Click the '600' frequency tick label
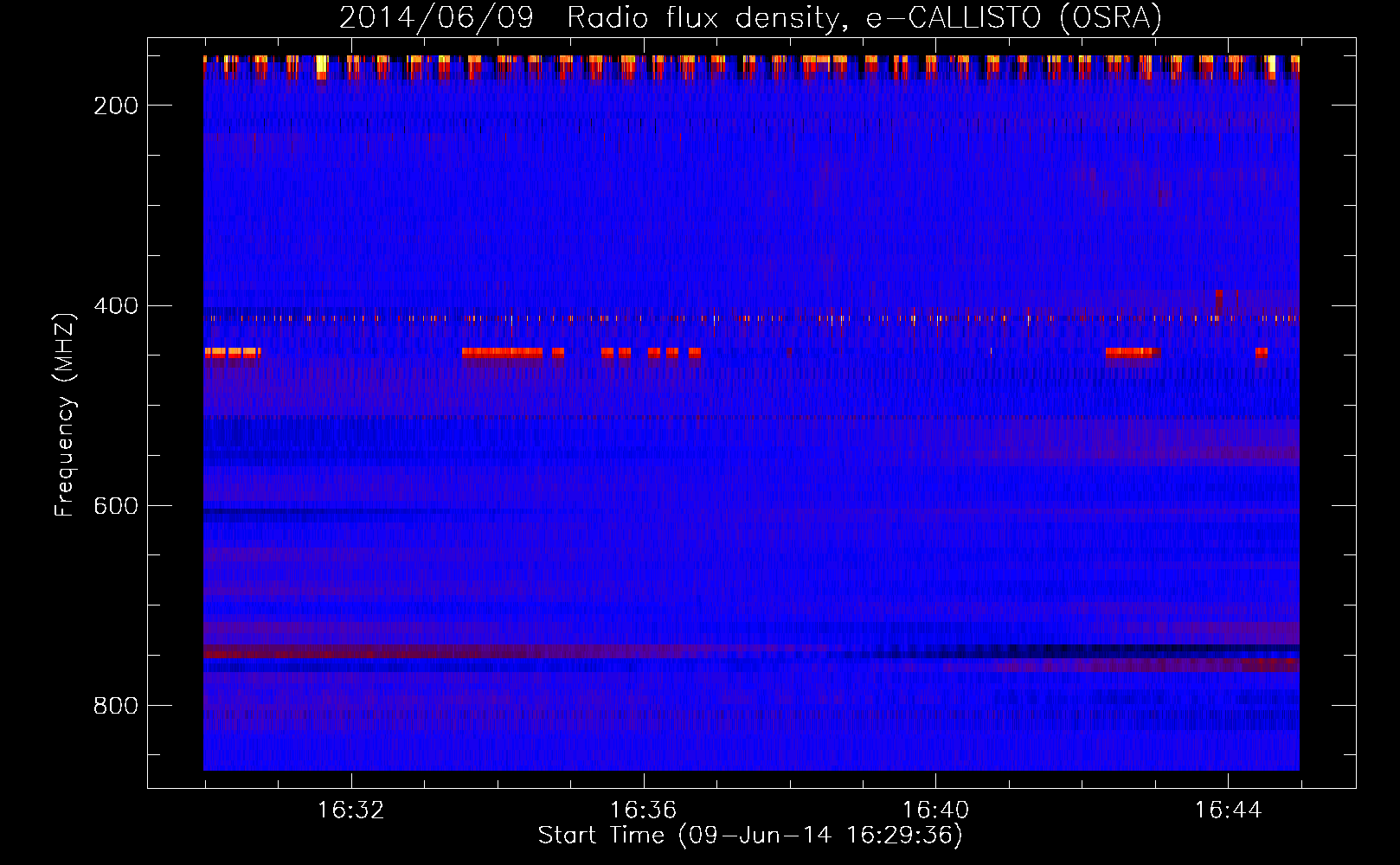The width and height of the screenshot is (1400, 865). coord(116,506)
